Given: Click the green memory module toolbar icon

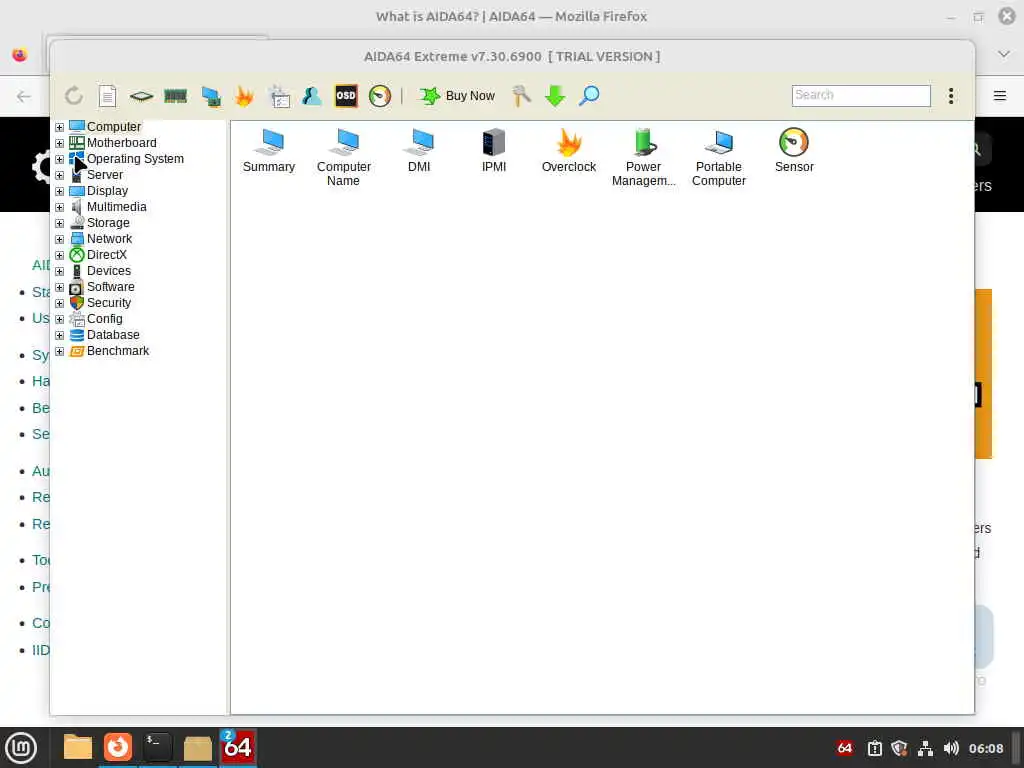Looking at the screenshot, I should (175, 97).
